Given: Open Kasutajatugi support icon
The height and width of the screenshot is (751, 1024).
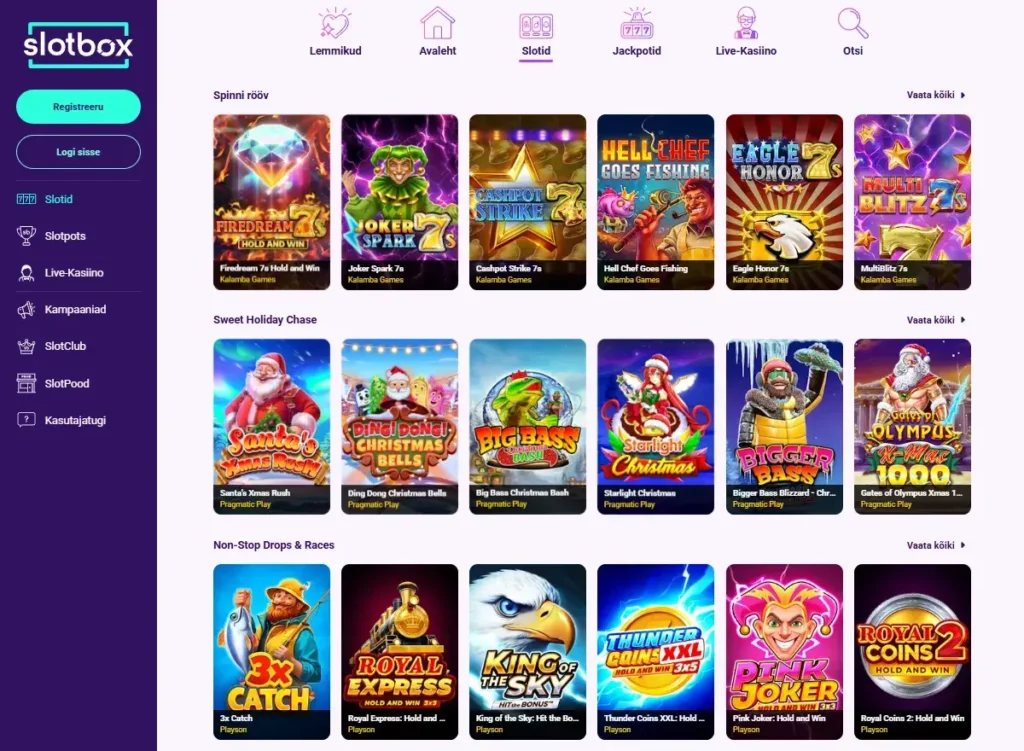Looking at the screenshot, I should coord(26,420).
